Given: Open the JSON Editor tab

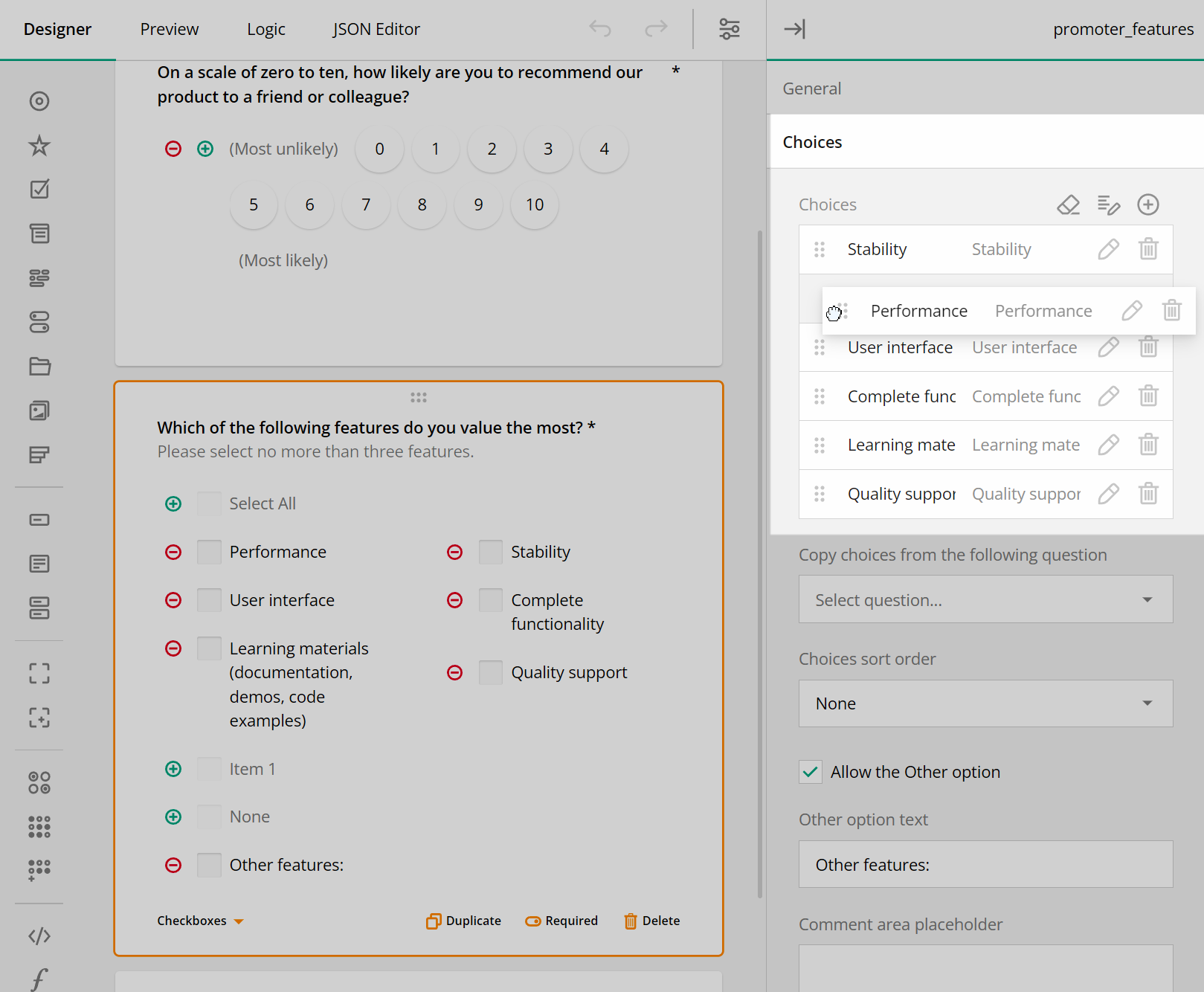Looking at the screenshot, I should 376,29.
